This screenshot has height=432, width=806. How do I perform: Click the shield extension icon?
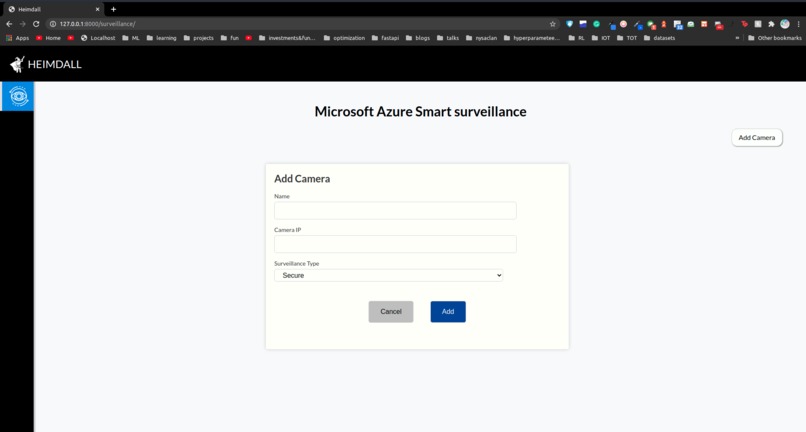tap(569, 24)
